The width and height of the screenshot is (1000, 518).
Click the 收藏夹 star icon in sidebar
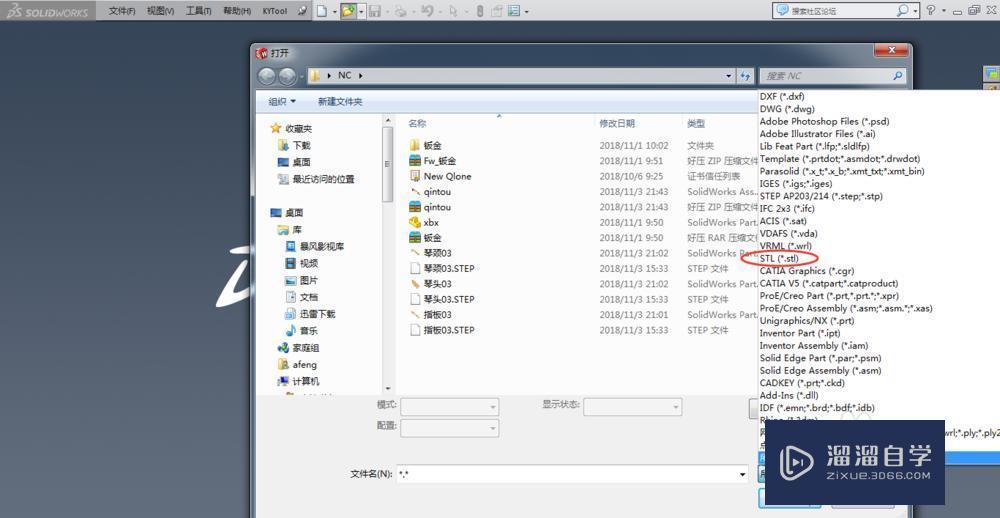click(276, 128)
